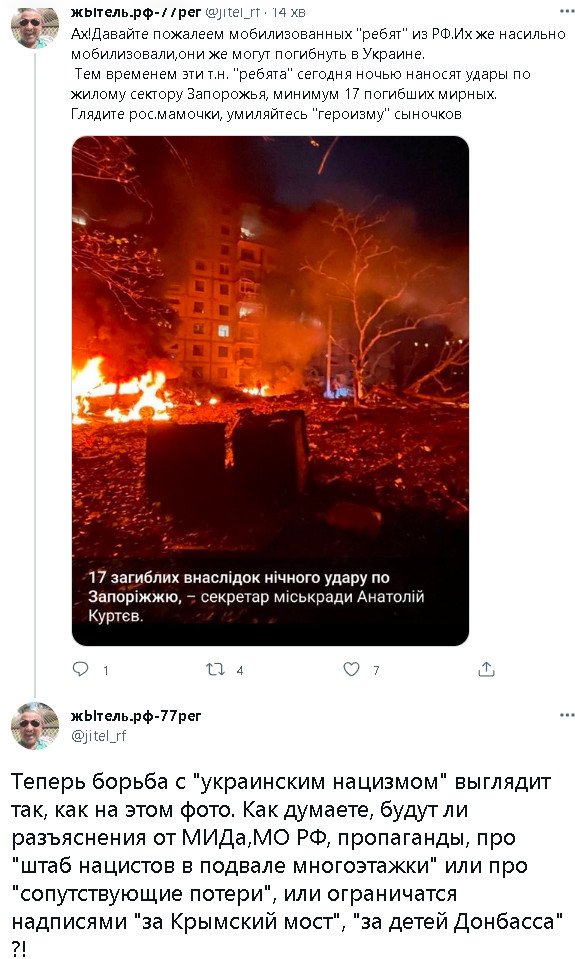Click the reply speech bubble icon

pos(80,669)
